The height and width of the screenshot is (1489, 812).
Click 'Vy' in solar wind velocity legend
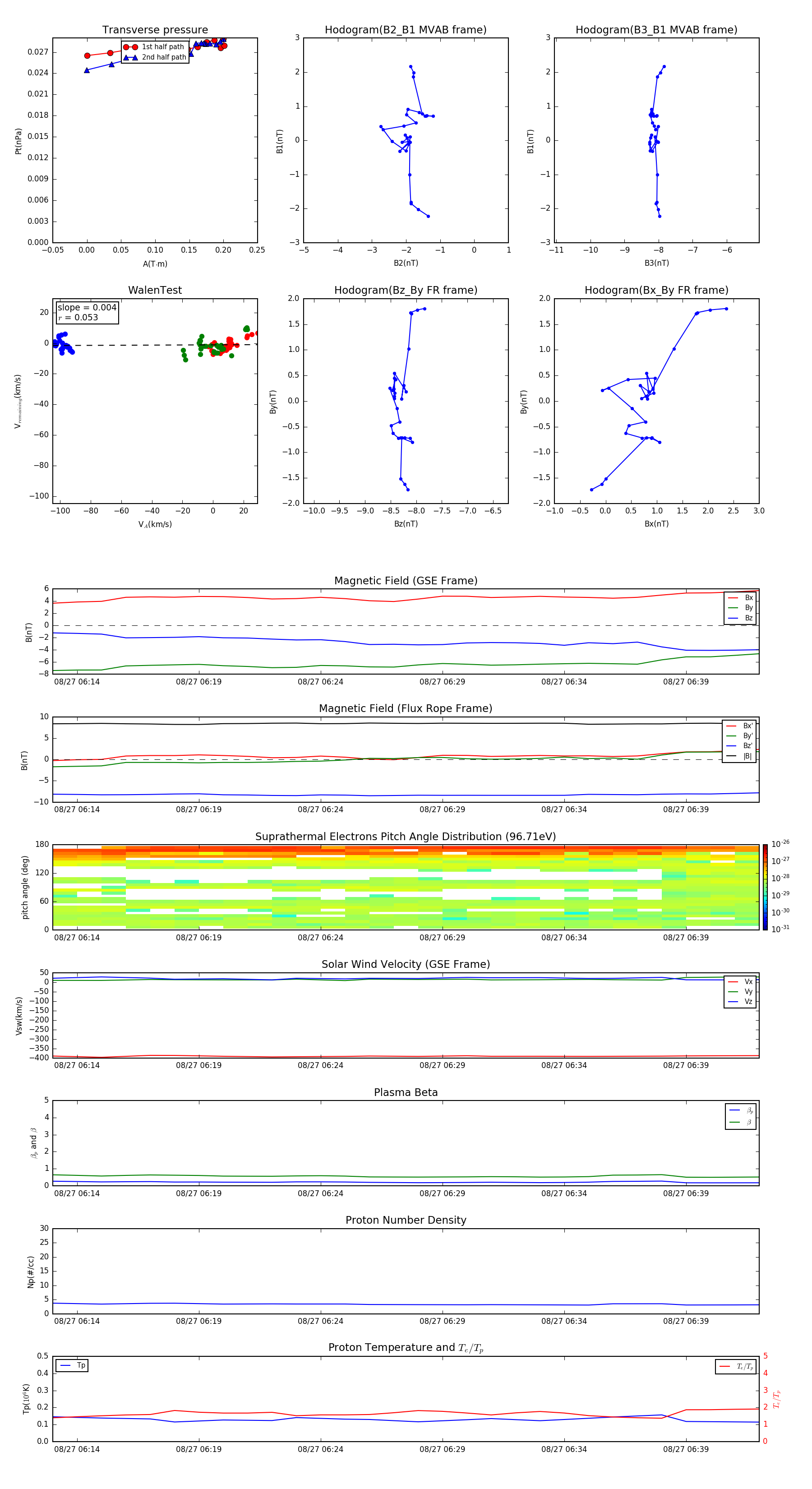pos(749,992)
